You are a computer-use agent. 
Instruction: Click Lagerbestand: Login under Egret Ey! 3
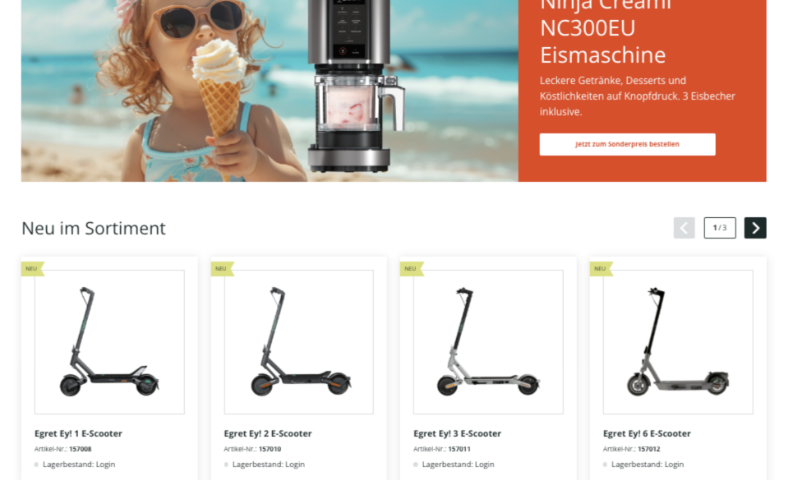[x=458, y=465]
